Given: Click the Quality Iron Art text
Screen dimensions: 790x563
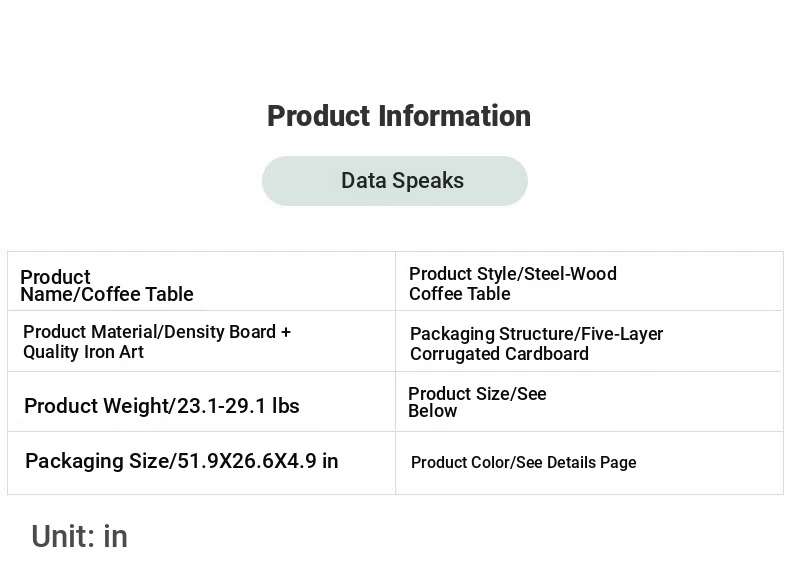Looking at the screenshot, I should [83, 352].
